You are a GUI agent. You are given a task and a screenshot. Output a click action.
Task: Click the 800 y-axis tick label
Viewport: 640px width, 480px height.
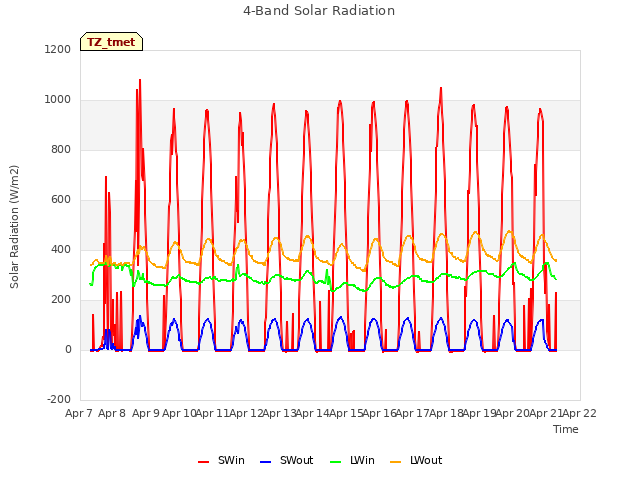(61, 149)
